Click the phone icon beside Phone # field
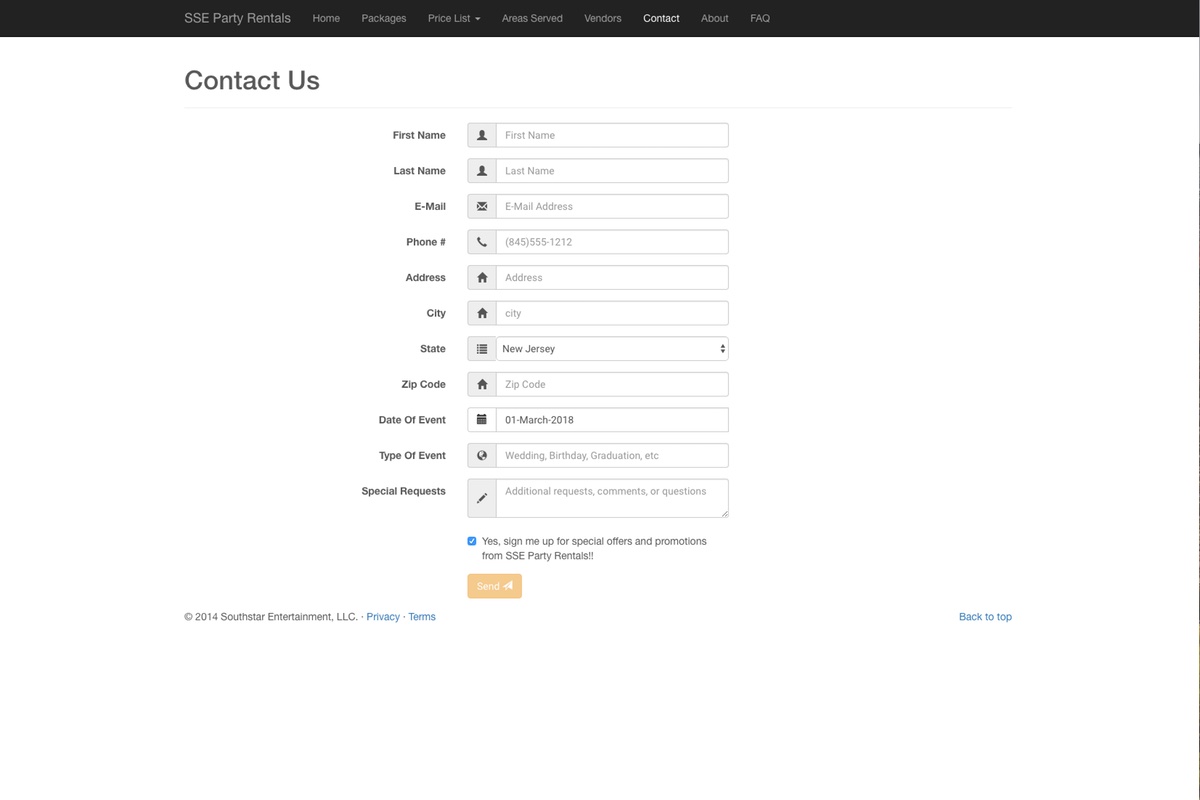 [482, 242]
